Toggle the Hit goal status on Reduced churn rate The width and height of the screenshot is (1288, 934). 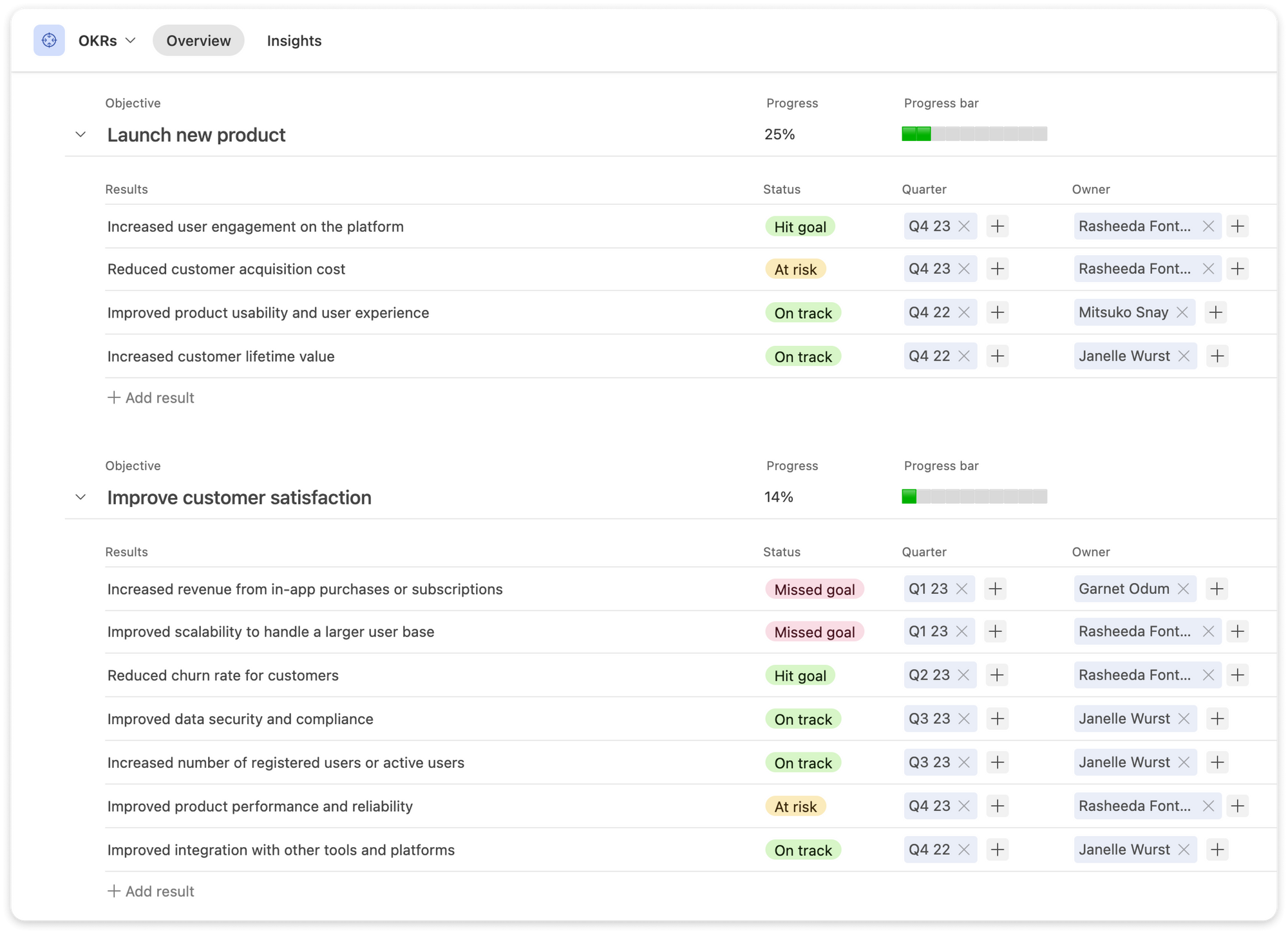800,675
